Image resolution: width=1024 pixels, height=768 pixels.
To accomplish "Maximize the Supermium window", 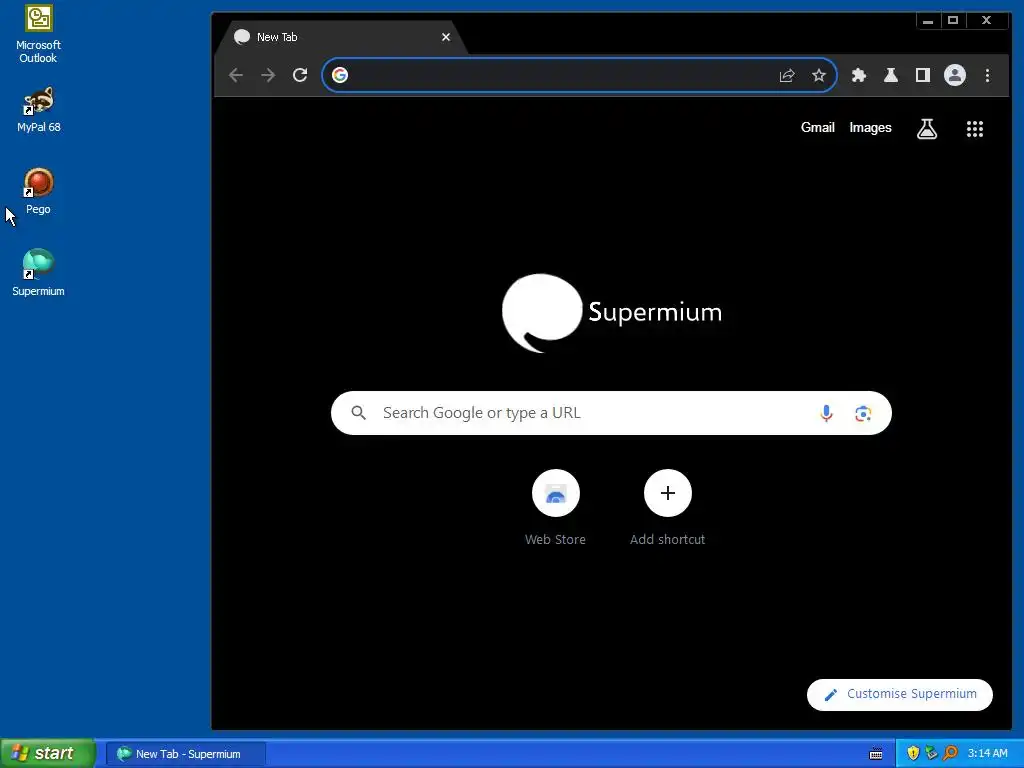I will [953, 20].
